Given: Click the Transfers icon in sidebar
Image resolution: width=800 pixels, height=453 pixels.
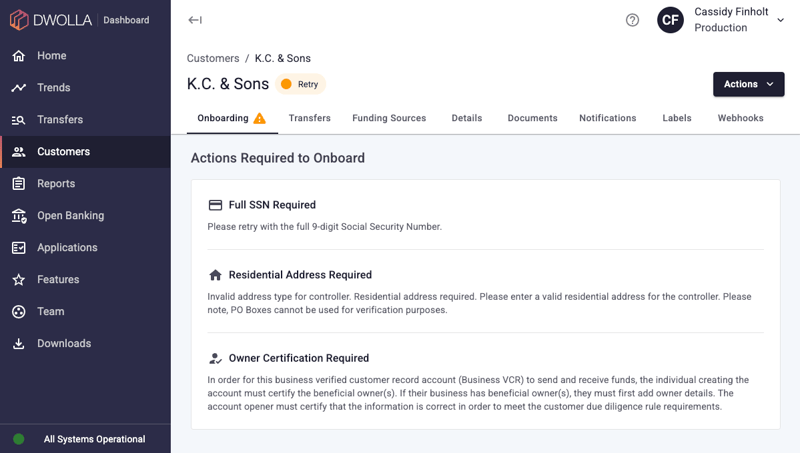Looking at the screenshot, I should pyautogui.click(x=19, y=120).
